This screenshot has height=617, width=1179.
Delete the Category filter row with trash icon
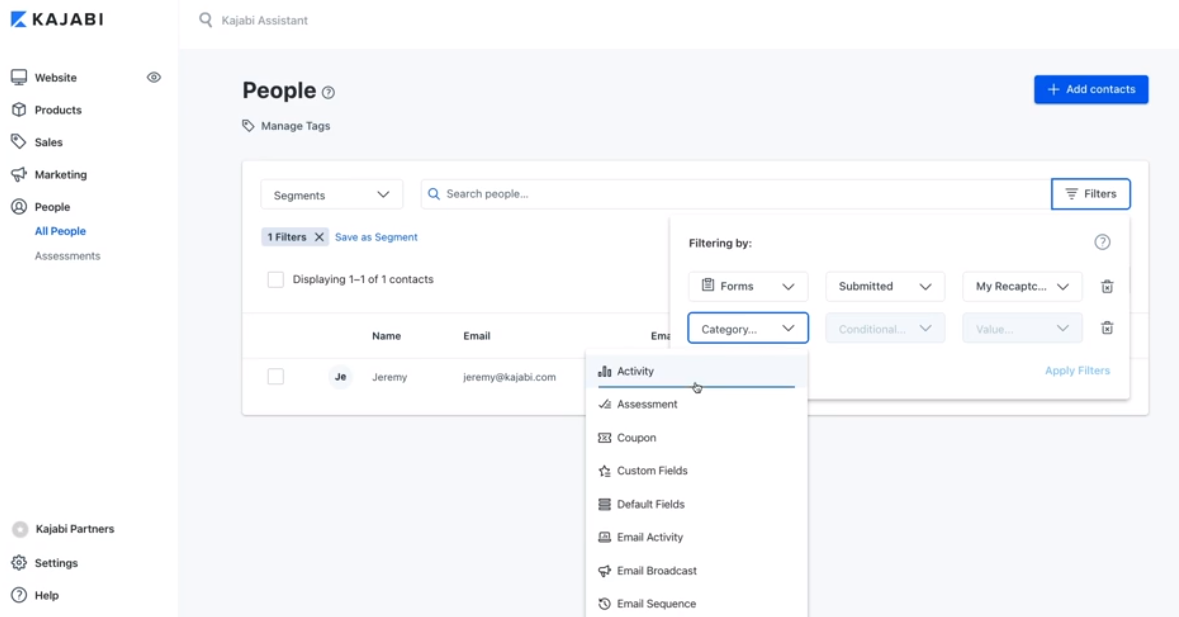click(1107, 328)
